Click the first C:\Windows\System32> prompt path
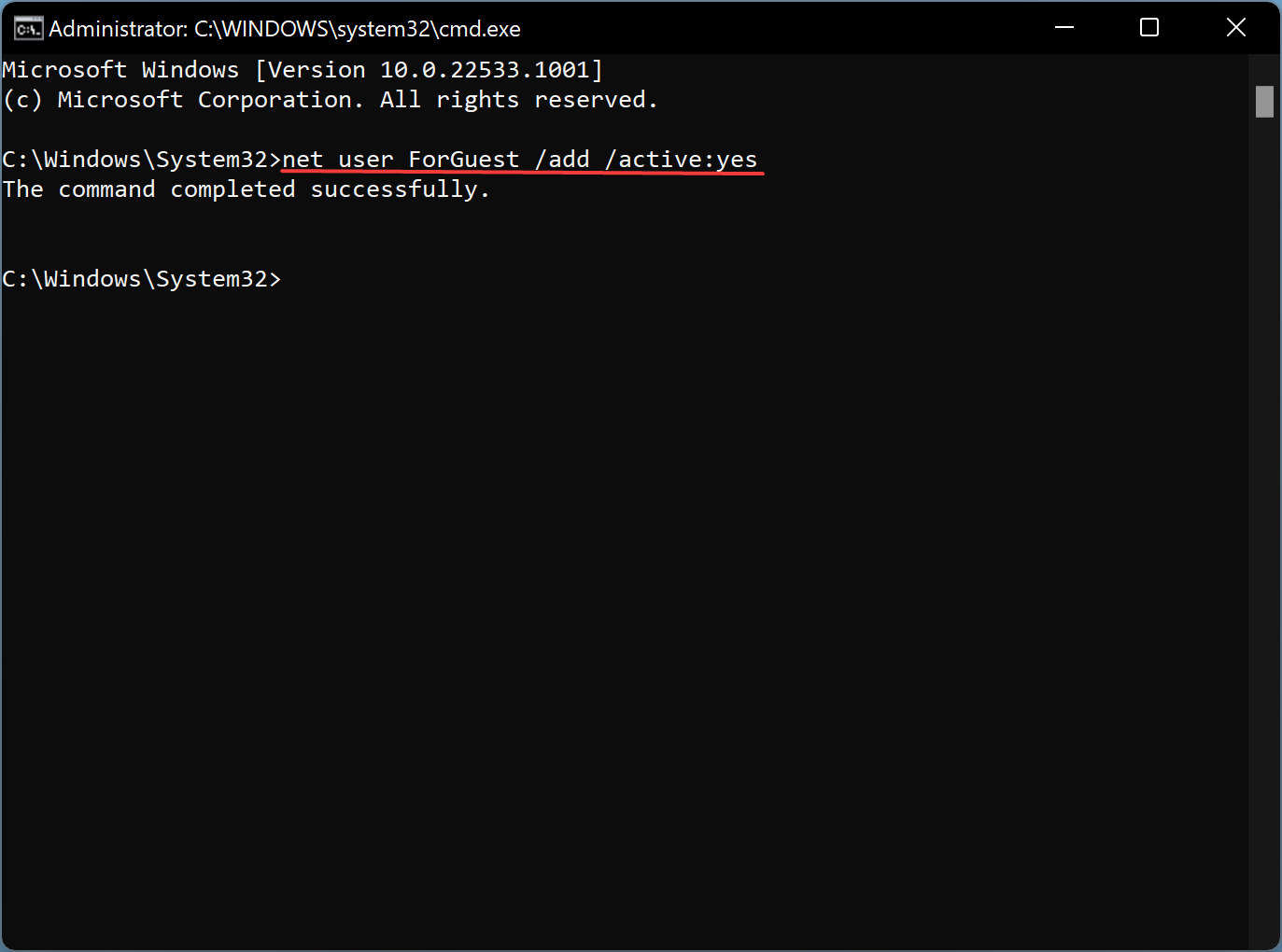 [142, 160]
